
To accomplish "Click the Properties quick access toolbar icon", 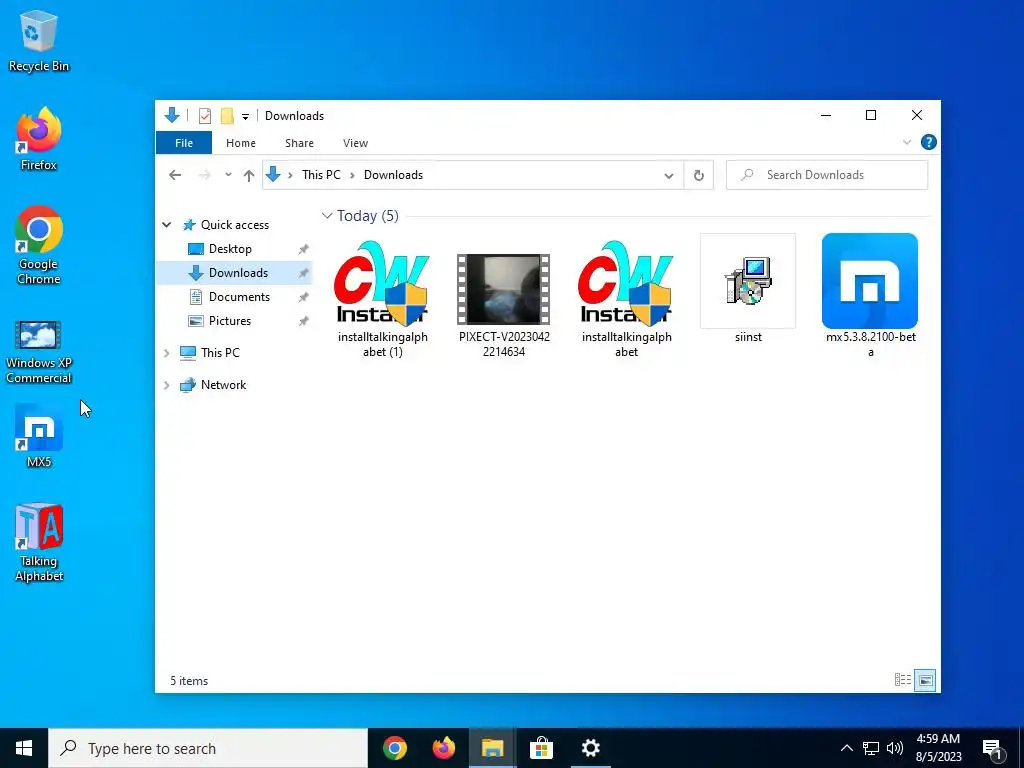I will 204,116.
